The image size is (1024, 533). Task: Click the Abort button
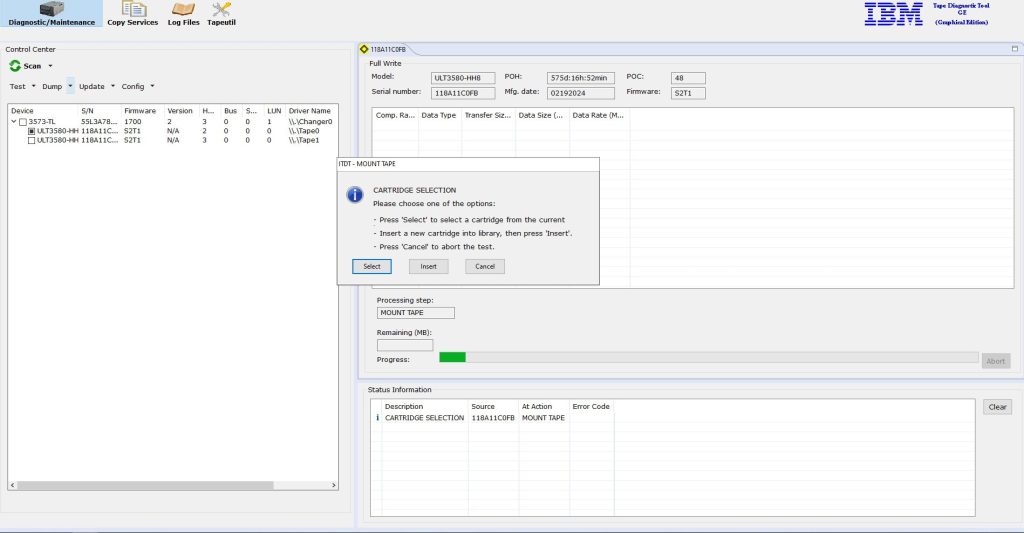(996, 361)
